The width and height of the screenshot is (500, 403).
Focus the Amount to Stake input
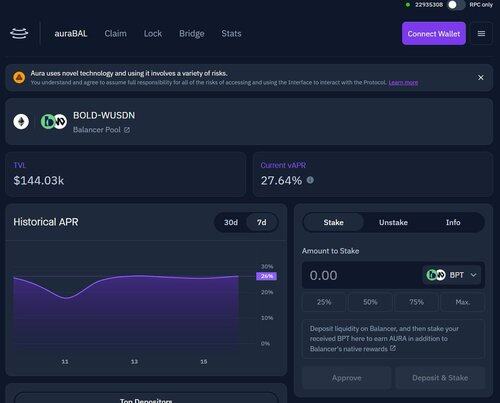point(362,275)
